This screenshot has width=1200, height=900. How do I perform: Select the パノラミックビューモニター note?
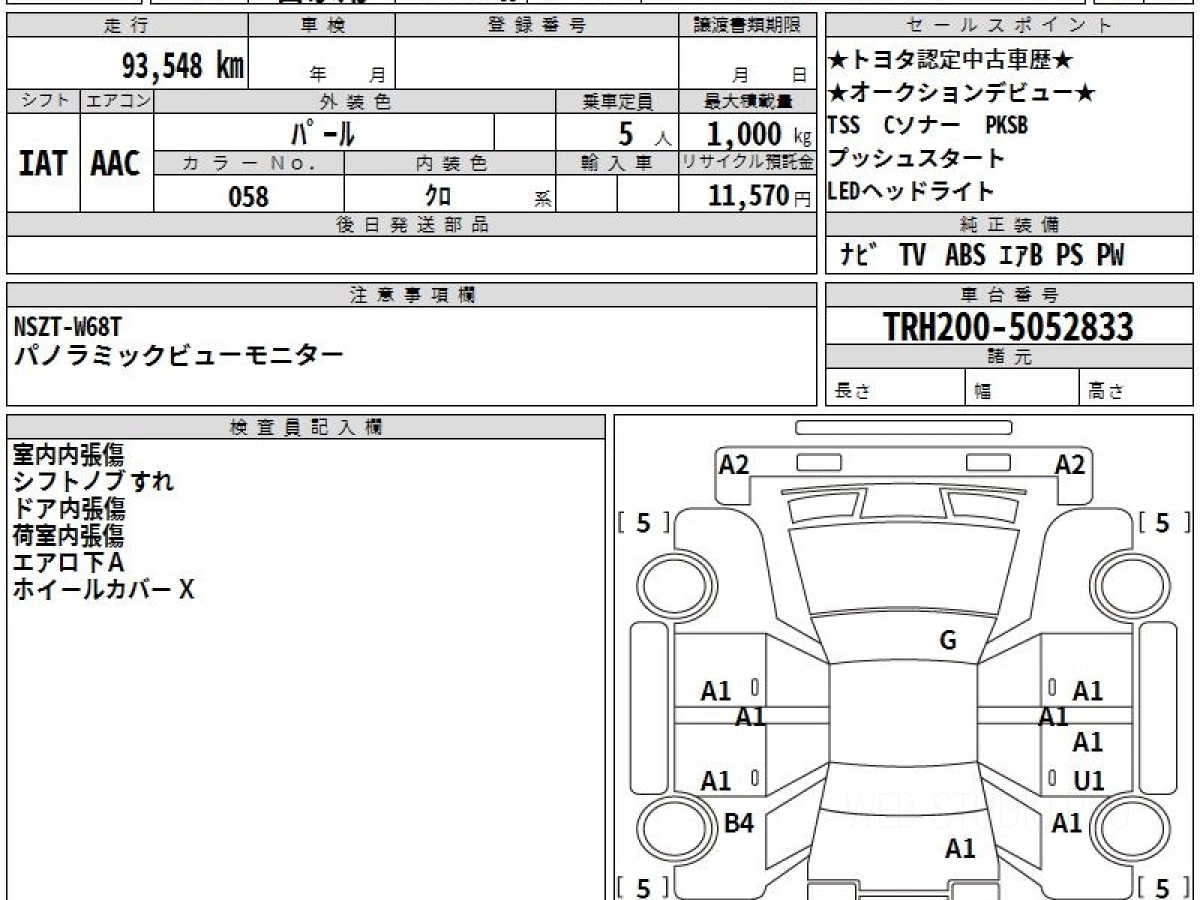click(178, 354)
